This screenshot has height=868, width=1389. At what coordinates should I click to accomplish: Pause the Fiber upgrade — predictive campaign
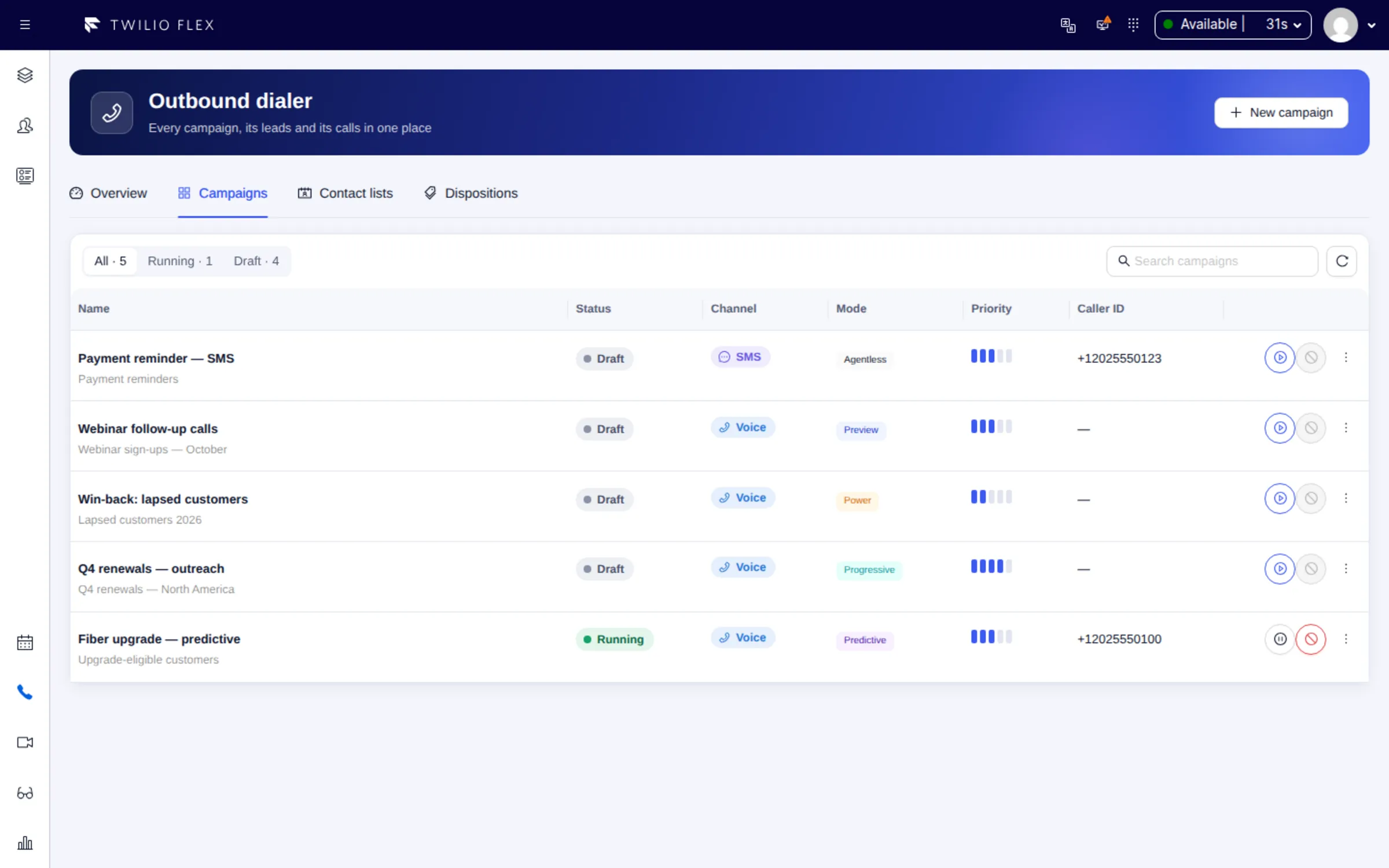pyautogui.click(x=1280, y=639)
